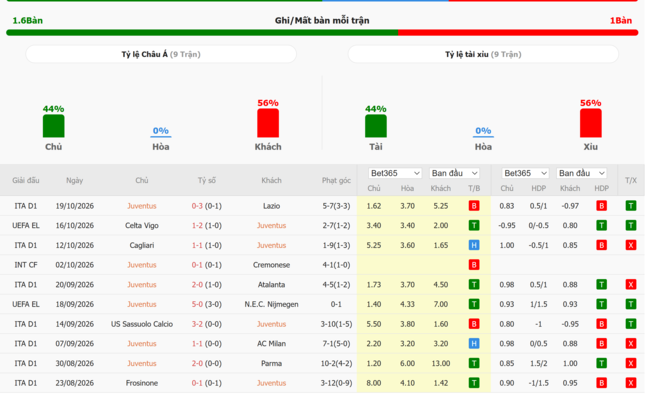Open Cagliari team link
The width and height of the screenshot is (650, 395).
142,245
